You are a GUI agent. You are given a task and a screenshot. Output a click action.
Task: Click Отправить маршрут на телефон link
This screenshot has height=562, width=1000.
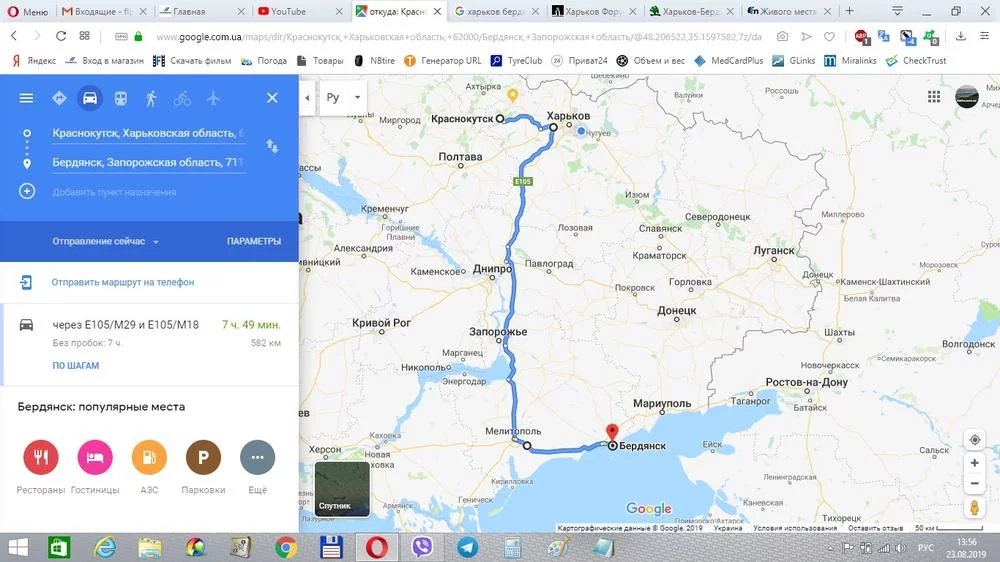[122, 282]
